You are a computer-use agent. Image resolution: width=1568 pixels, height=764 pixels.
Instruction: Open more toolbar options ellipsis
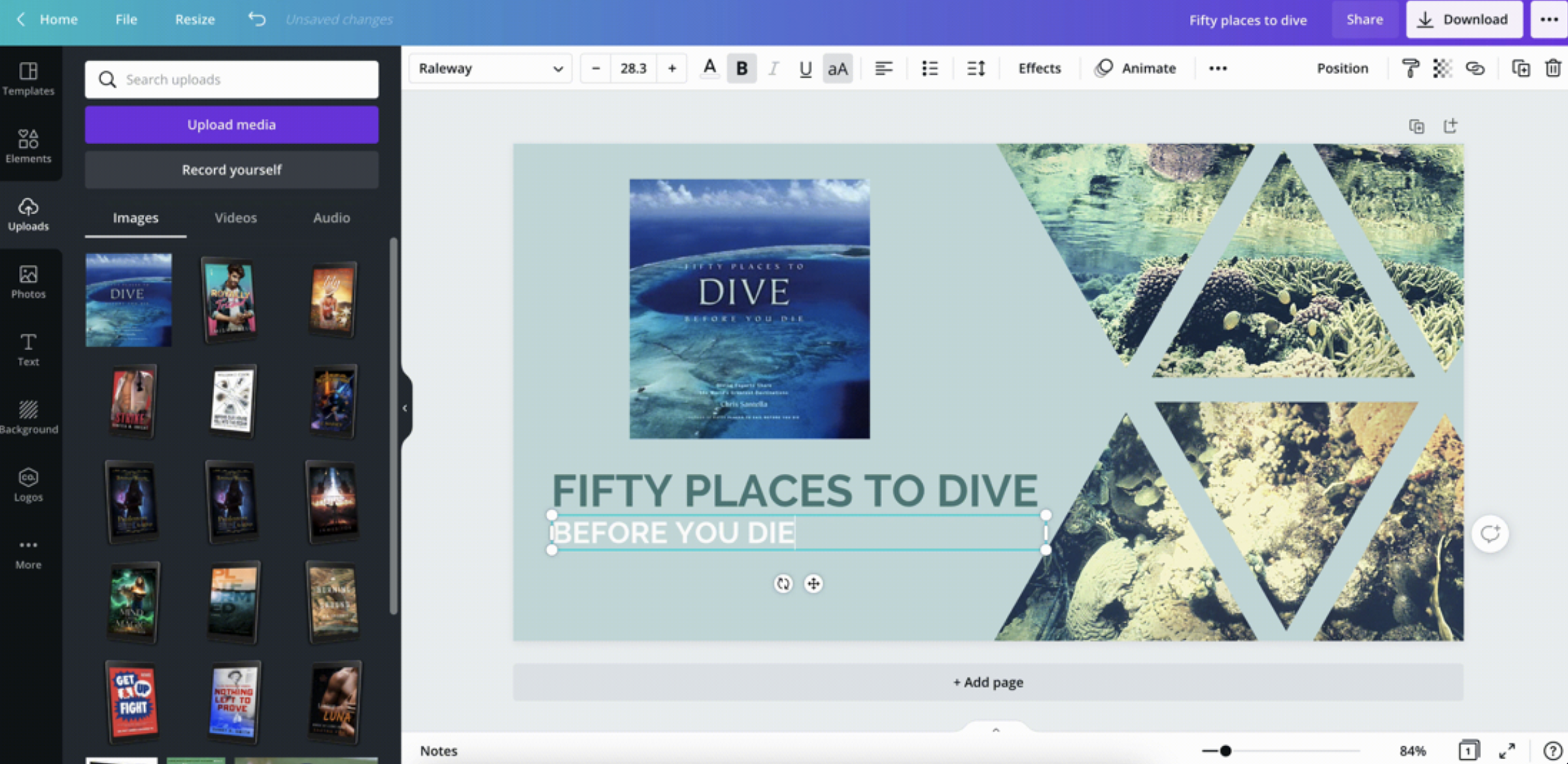tap(1218, 68)
